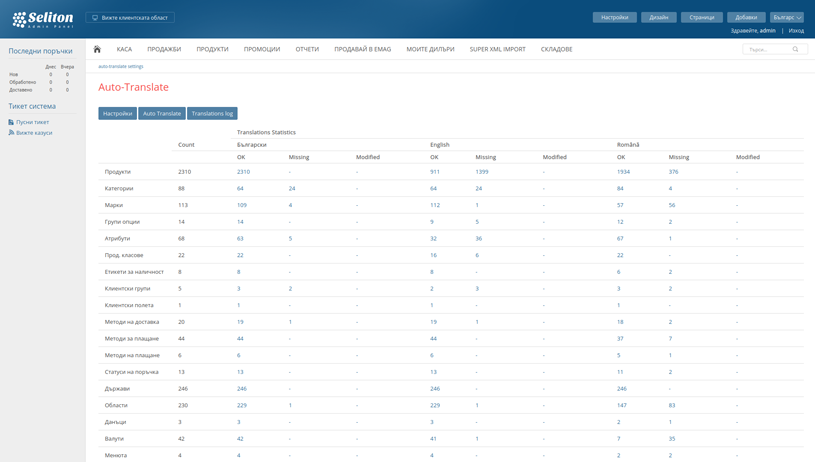Open English missing products count 1399
Viewport: 815px width, 462px height.
click(x=482, y=172)
